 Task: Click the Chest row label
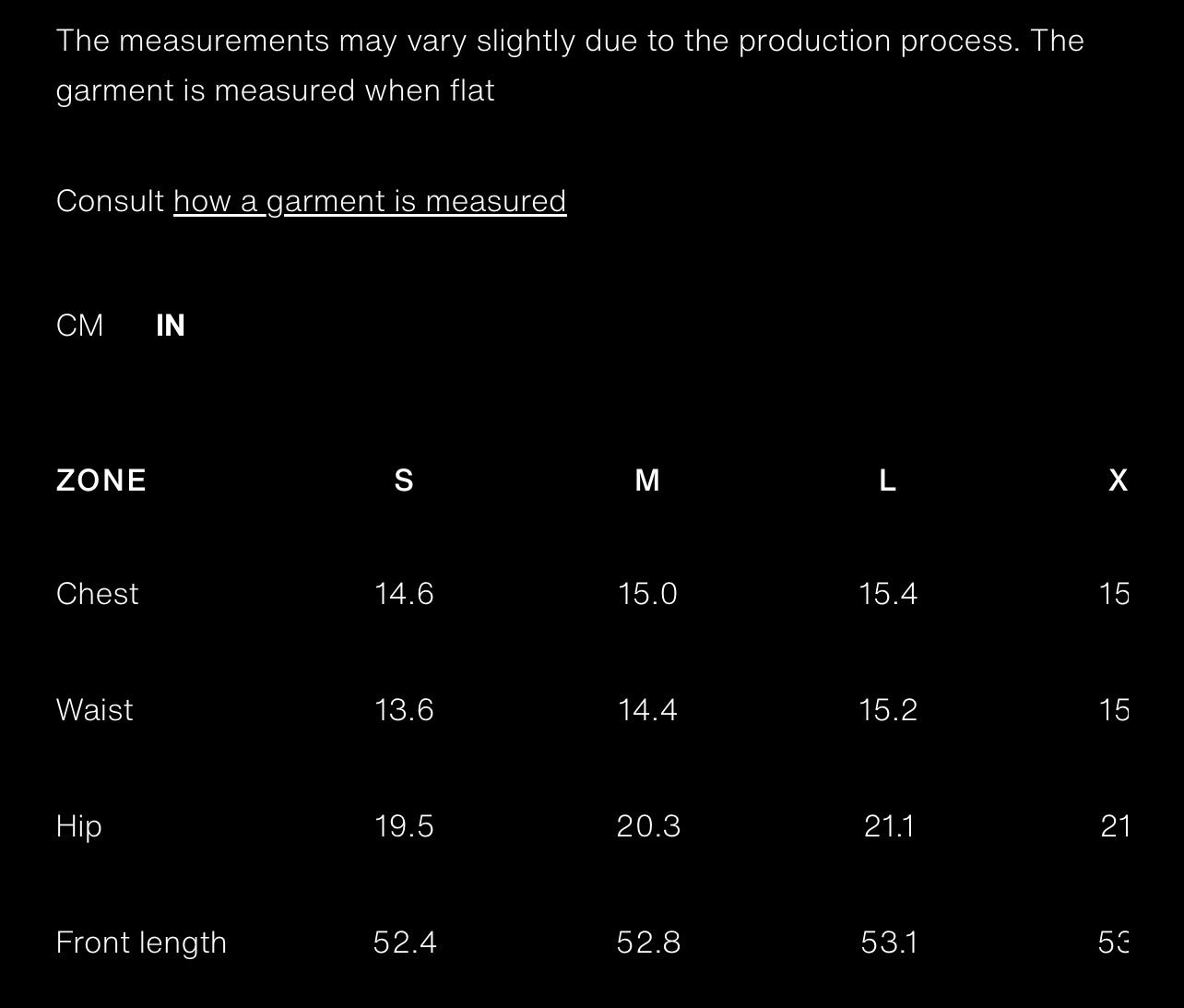click(x=97, y=594)
